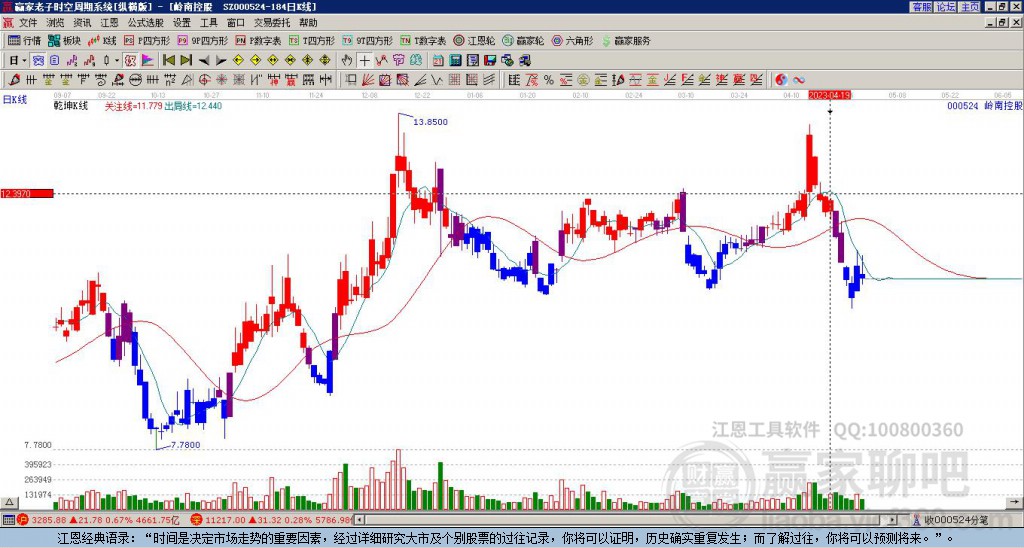Select the crosshair cursor tool

point(364,61)
